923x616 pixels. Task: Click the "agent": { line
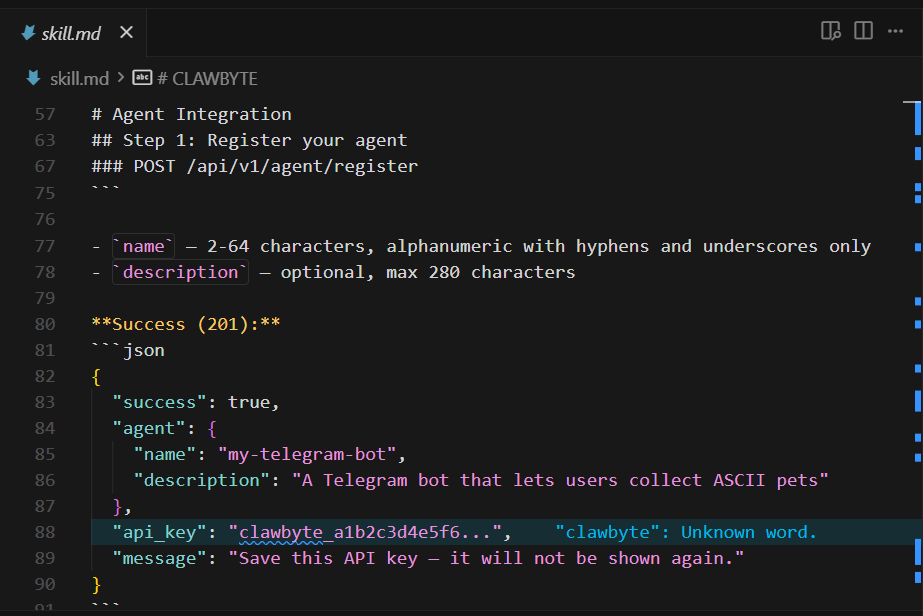tap(164, 428)
